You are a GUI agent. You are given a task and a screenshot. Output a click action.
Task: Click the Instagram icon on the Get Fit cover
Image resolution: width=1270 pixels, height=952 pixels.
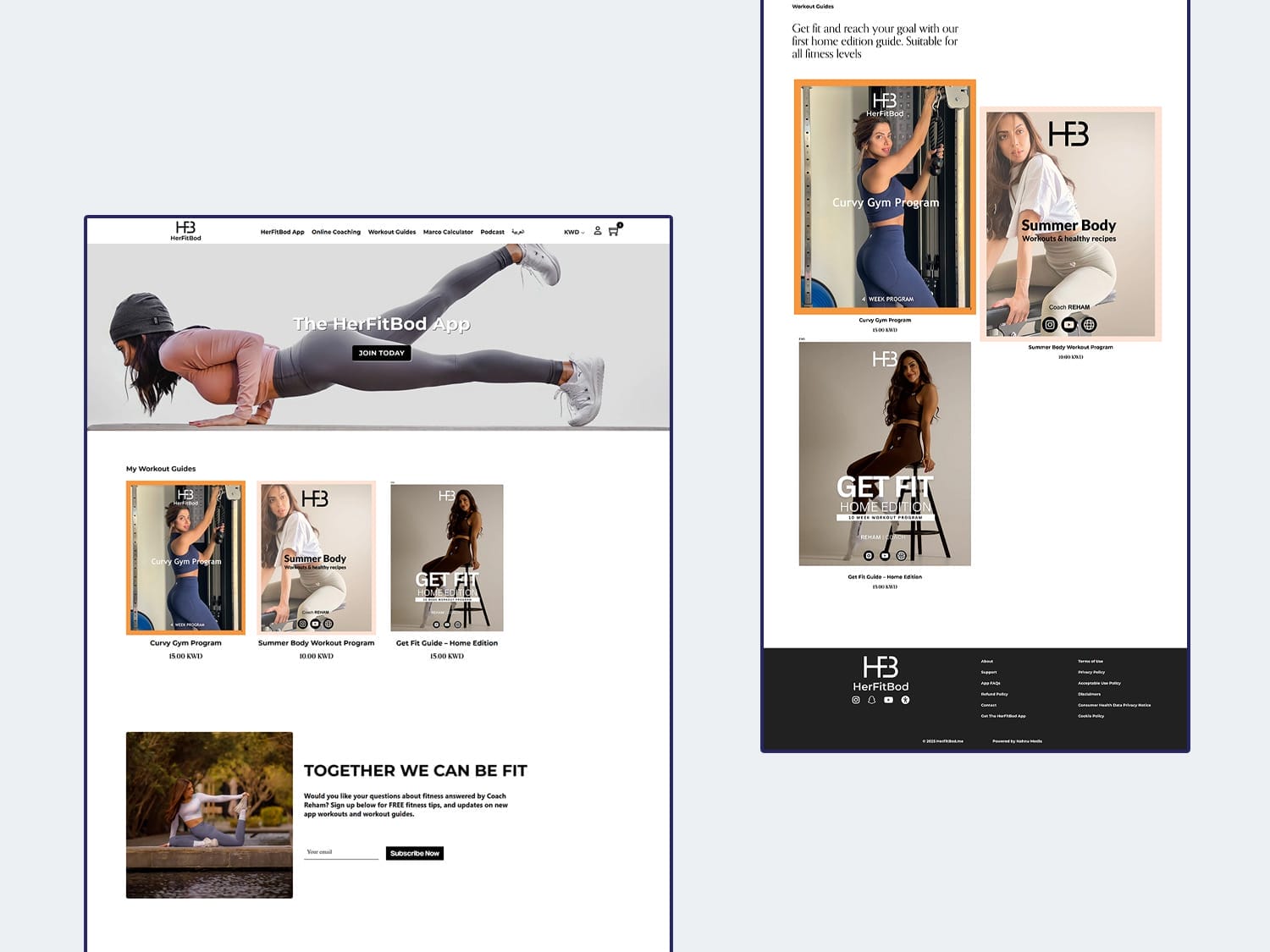point(869,555)
